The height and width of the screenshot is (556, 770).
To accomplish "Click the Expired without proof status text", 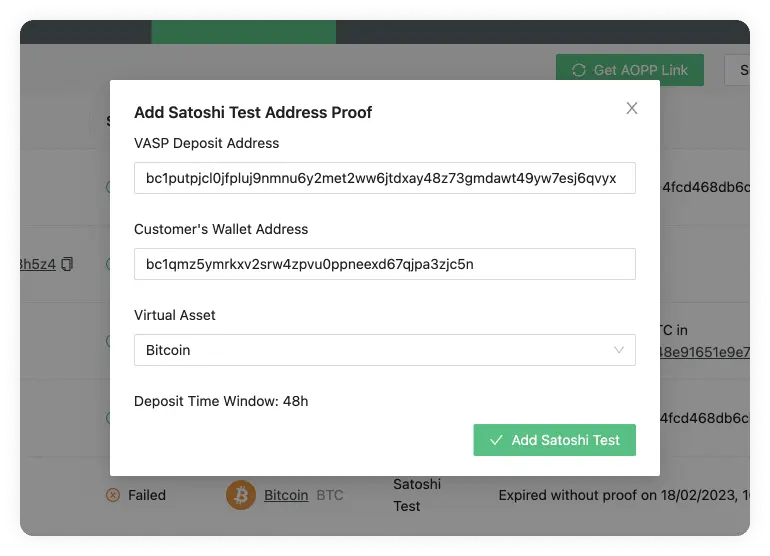I will (x=624, y=495).
